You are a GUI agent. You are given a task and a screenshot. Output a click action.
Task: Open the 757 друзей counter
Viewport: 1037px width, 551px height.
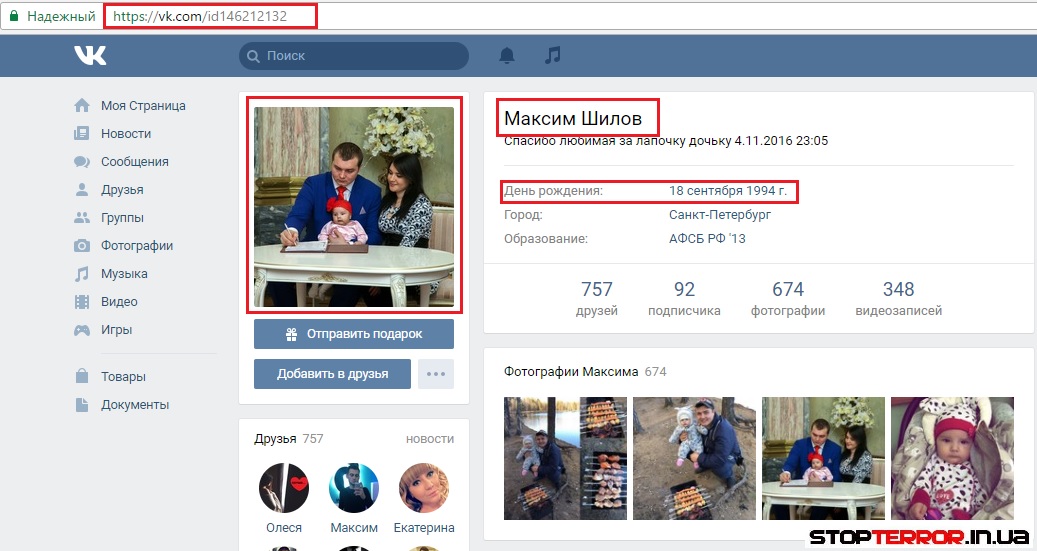pos(597,298)
